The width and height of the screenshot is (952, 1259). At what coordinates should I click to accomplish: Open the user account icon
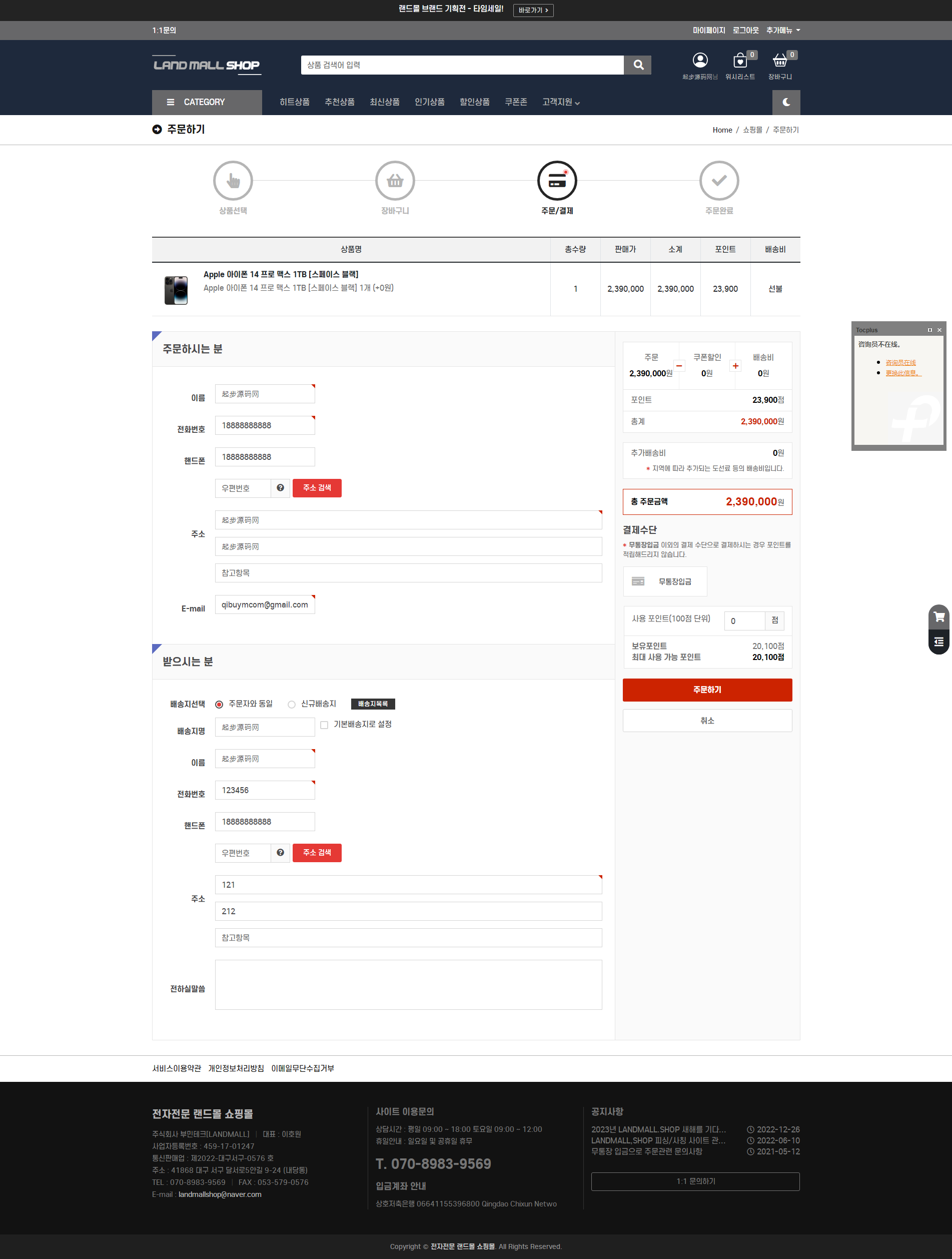coord(700,61)
